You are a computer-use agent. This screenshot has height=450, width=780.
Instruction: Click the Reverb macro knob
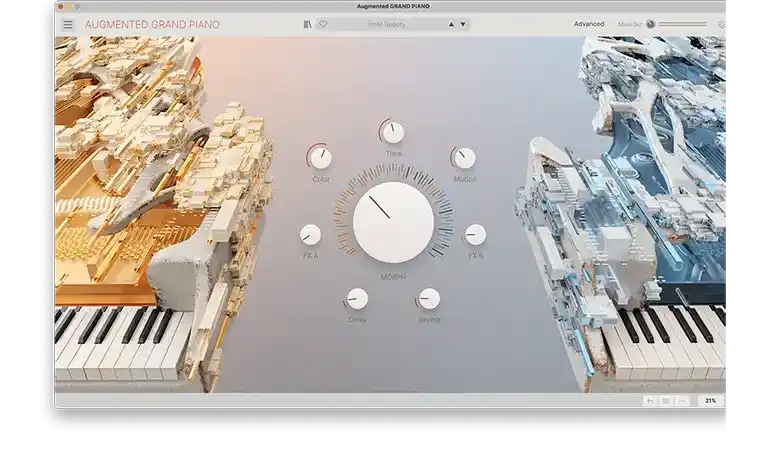click(x=429, y=299)
